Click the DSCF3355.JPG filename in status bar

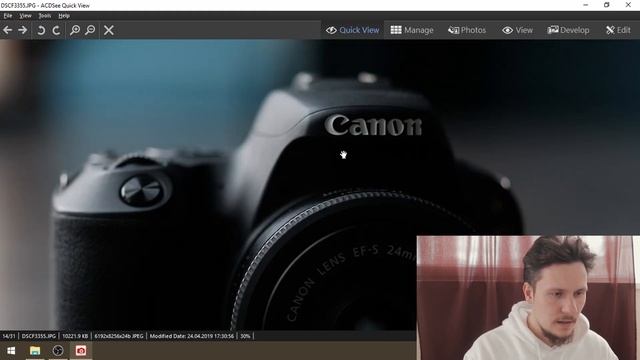(38, 336)
